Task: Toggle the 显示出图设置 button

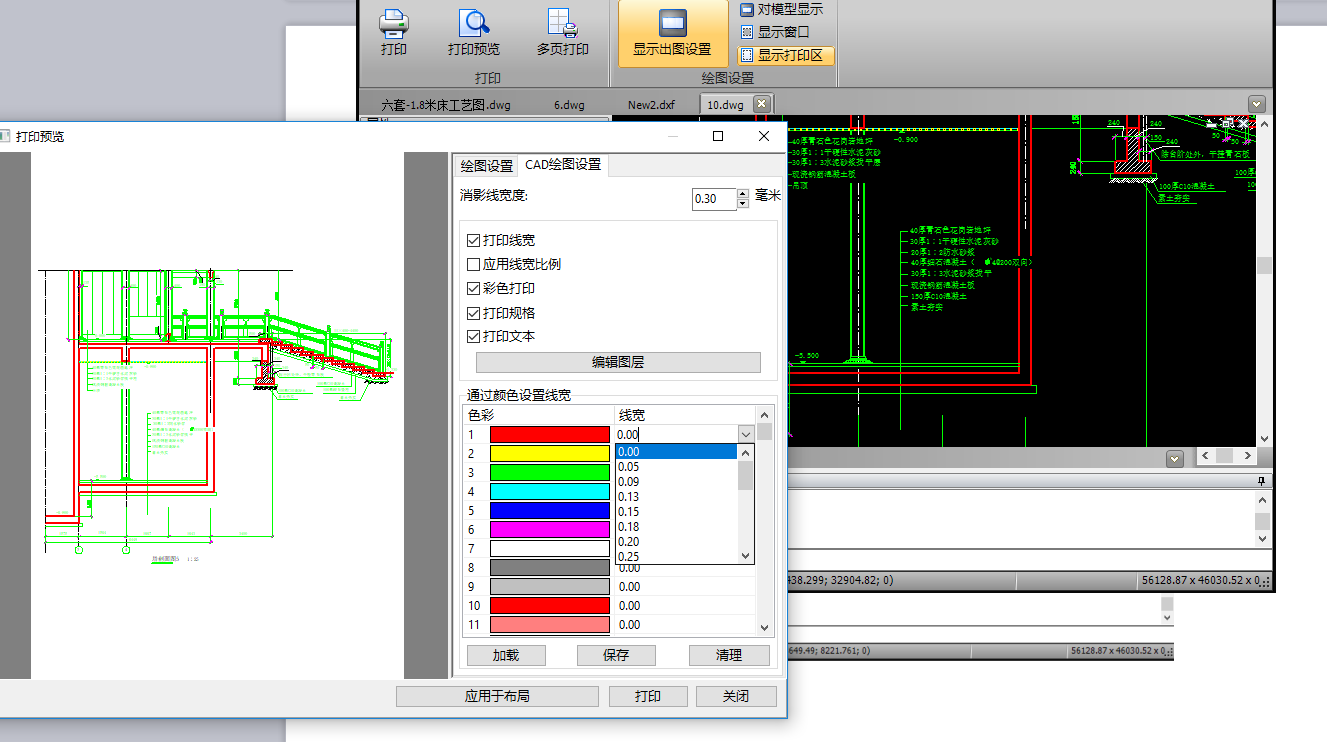Action: coord(672,33)
